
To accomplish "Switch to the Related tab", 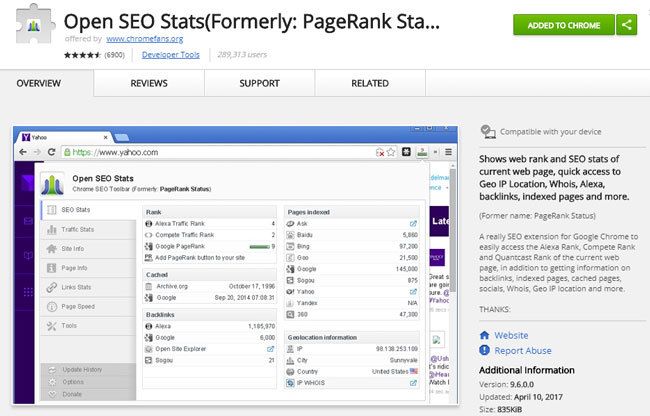I will 370,83.
